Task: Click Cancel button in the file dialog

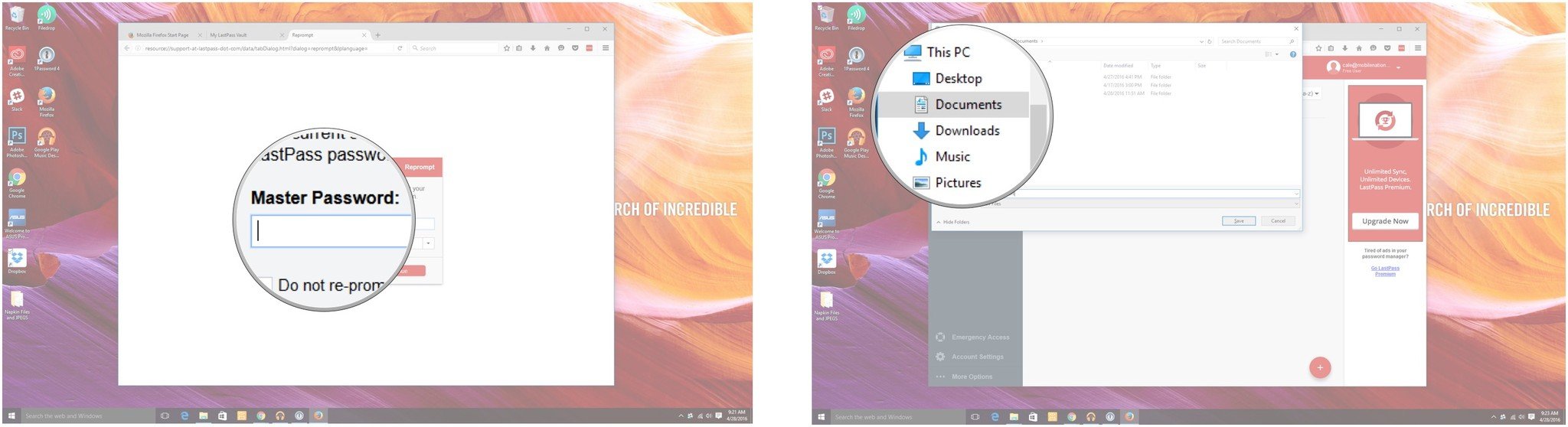Action: 1278,220
